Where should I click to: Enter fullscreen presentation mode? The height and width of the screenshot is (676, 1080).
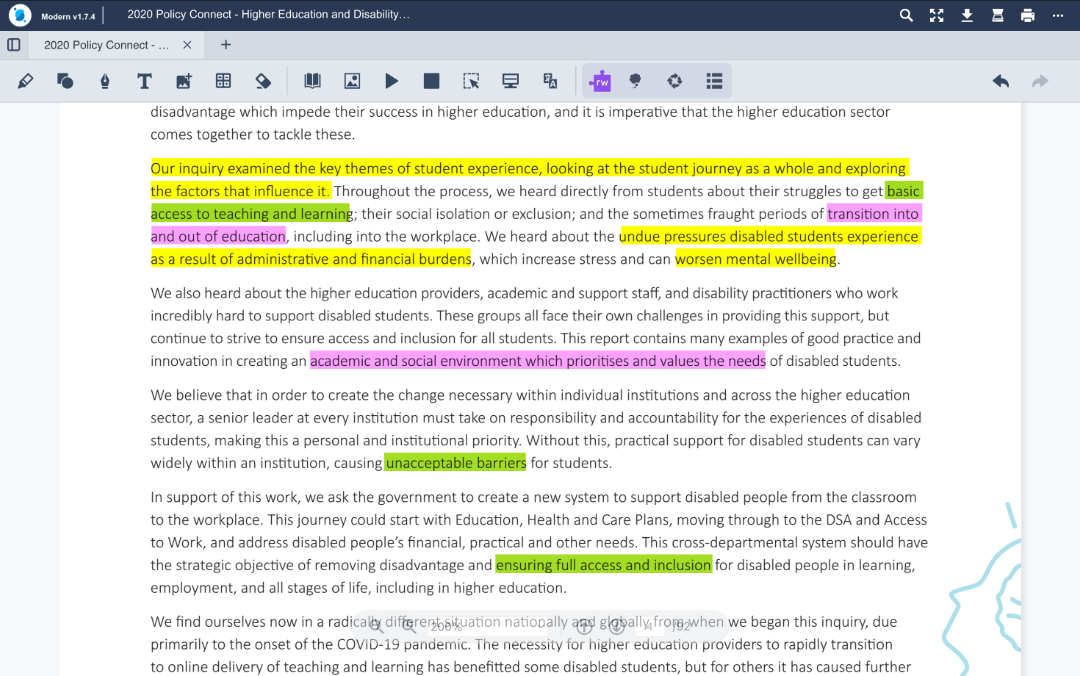click(936, 15)
